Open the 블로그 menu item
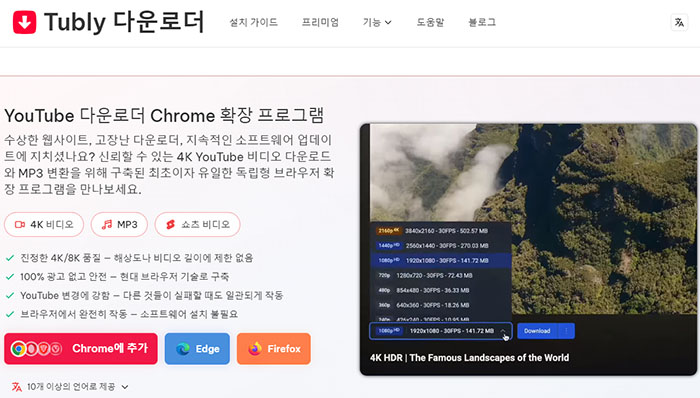This screenshot has height=398, width=700. point(482,22)
